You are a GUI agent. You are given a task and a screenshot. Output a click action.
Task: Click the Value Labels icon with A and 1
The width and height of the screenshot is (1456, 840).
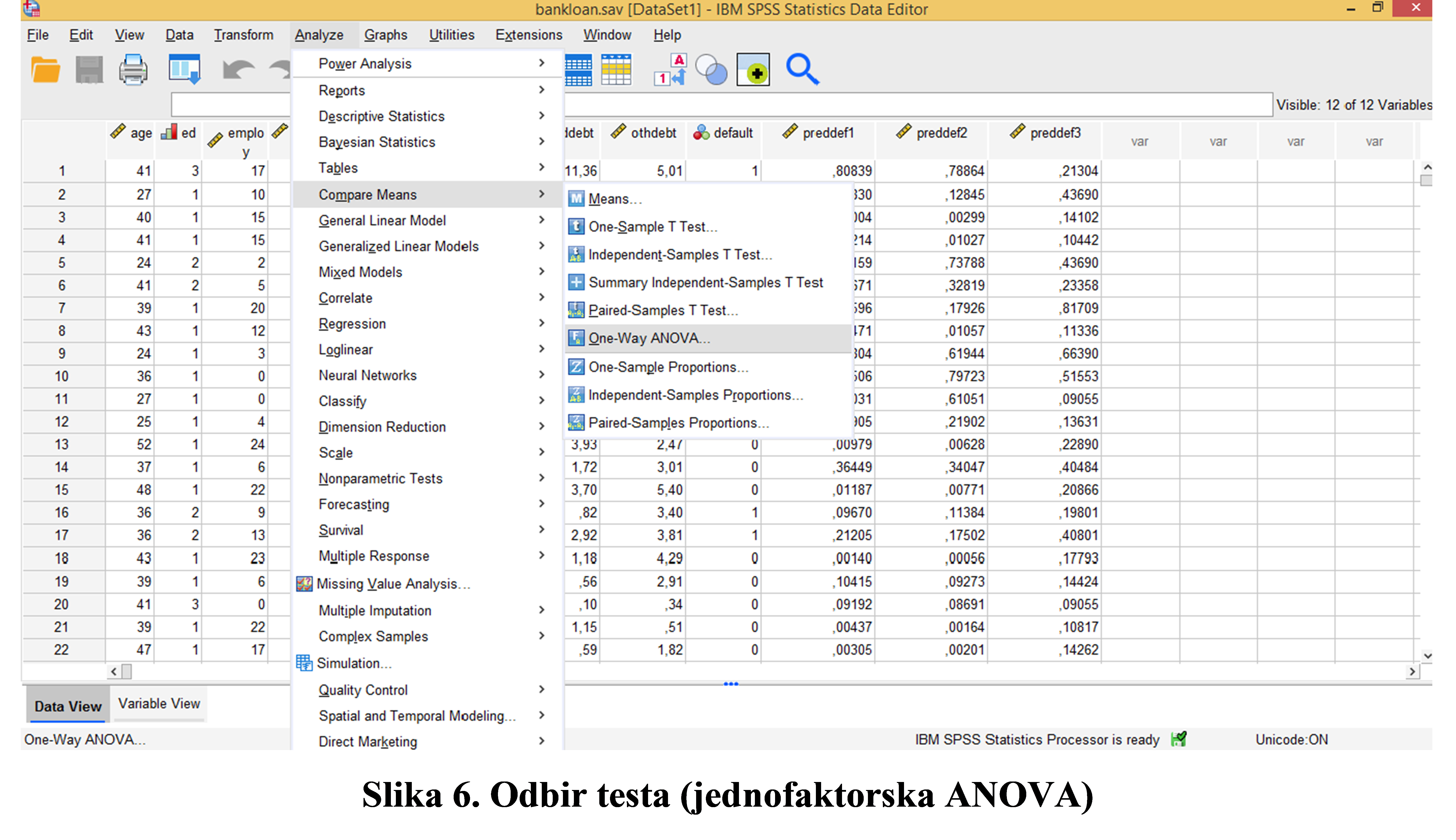point(670,70)
